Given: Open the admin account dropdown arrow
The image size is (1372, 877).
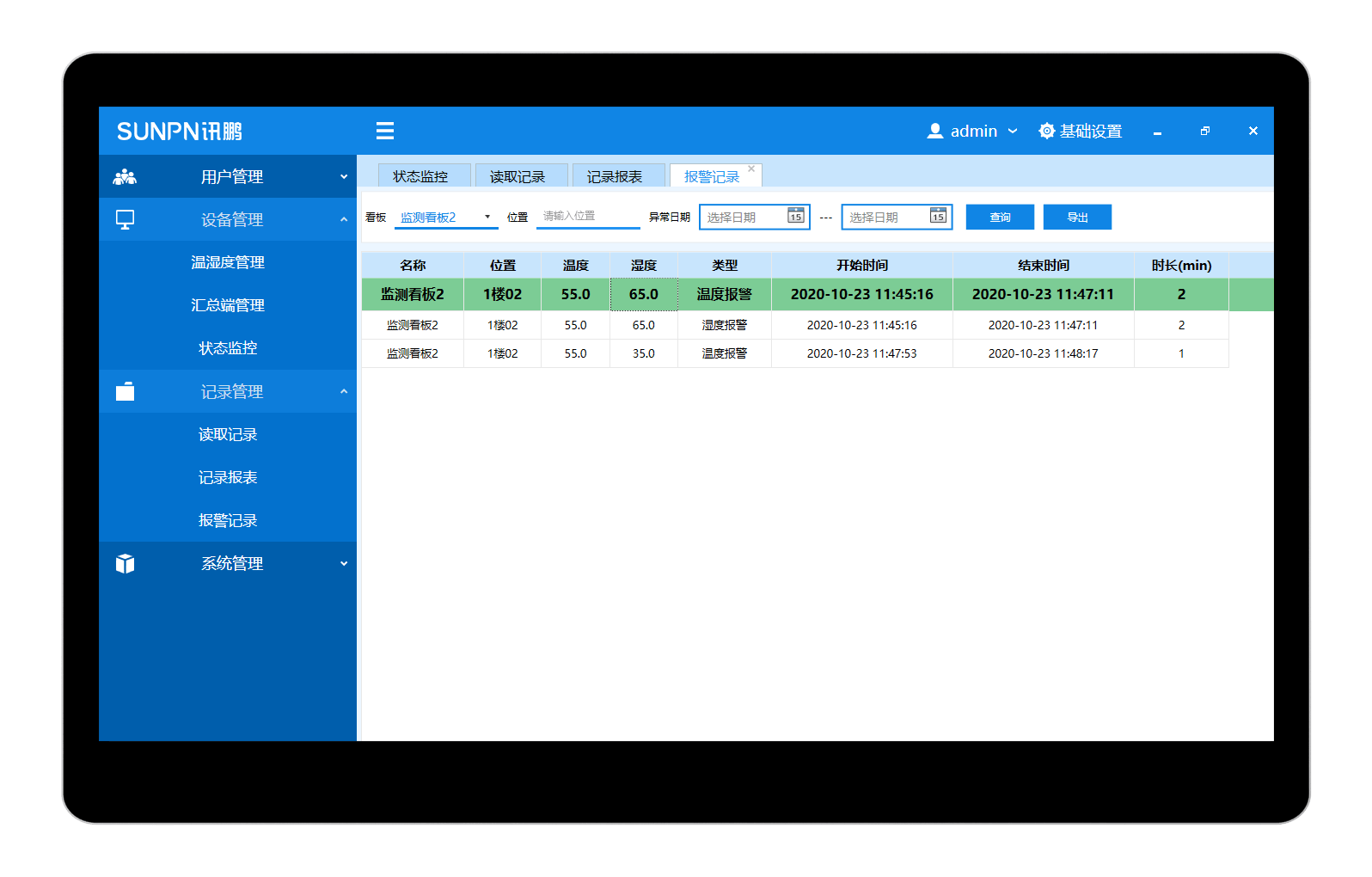Looking at the screenshot, I should [1013, 131].
